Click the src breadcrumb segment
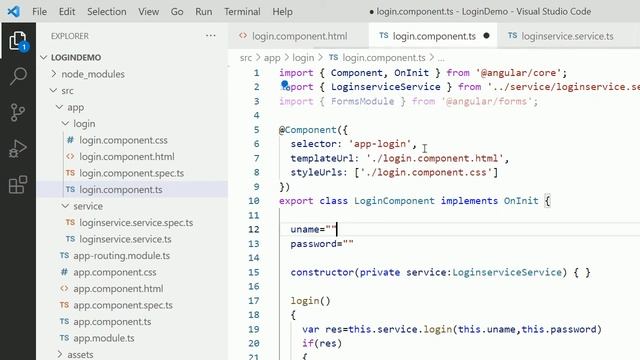The image size is (640, 360). click(x=246, y=58)
